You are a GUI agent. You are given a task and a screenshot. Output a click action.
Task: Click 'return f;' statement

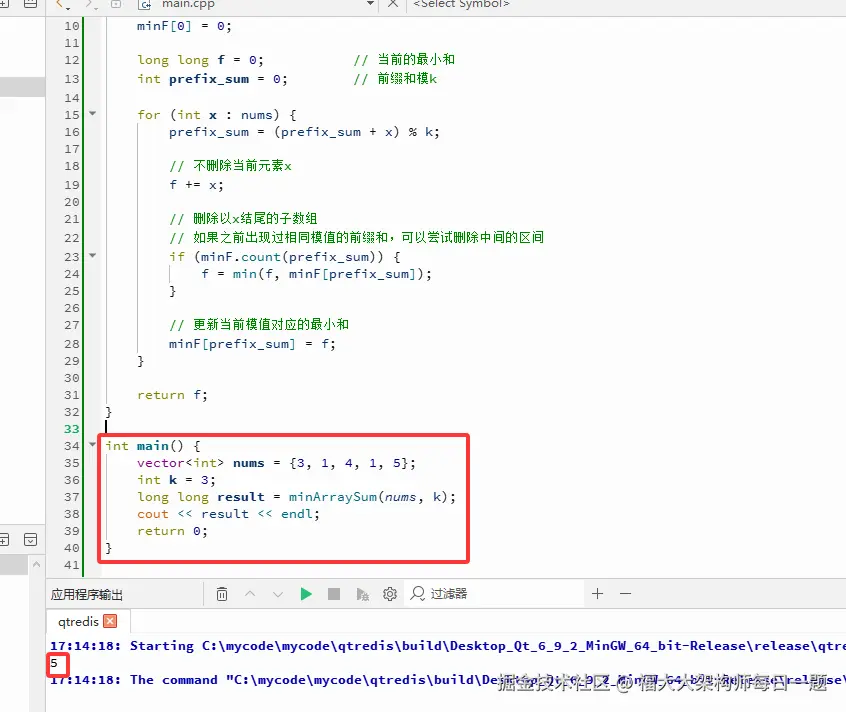[x=172, y=395]
